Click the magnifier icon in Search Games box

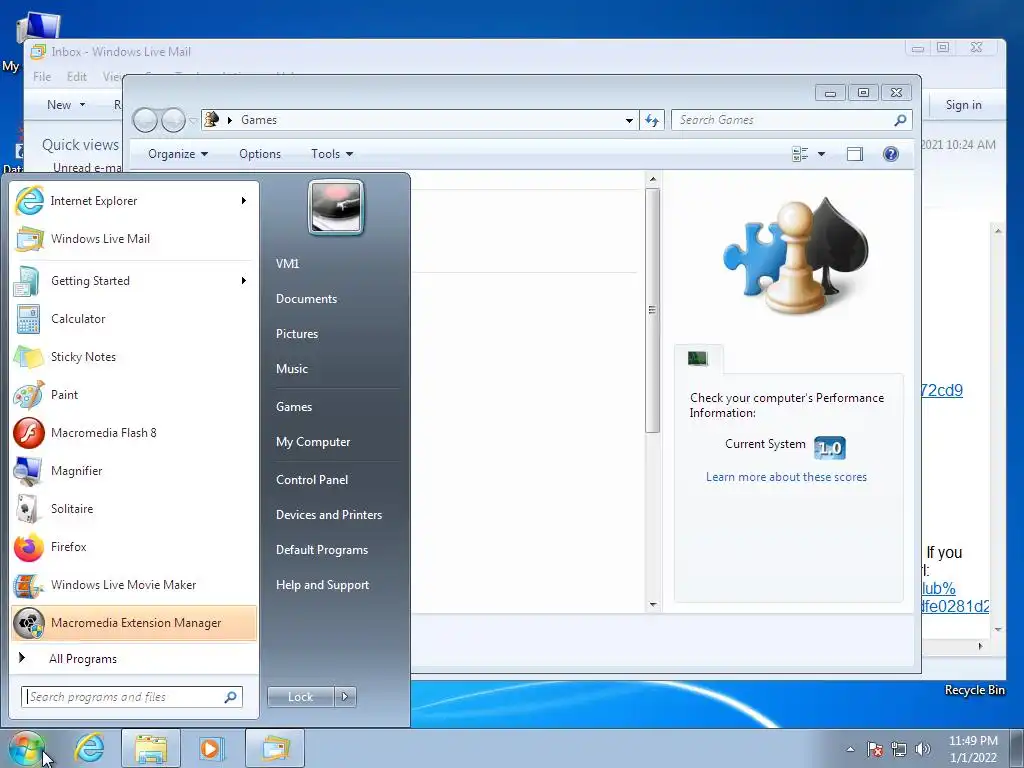(x=901, y=120)
